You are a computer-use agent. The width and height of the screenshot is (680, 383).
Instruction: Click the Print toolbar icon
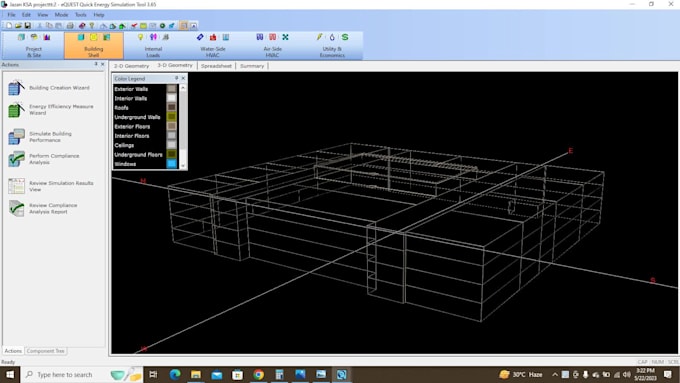pos(70,26)
